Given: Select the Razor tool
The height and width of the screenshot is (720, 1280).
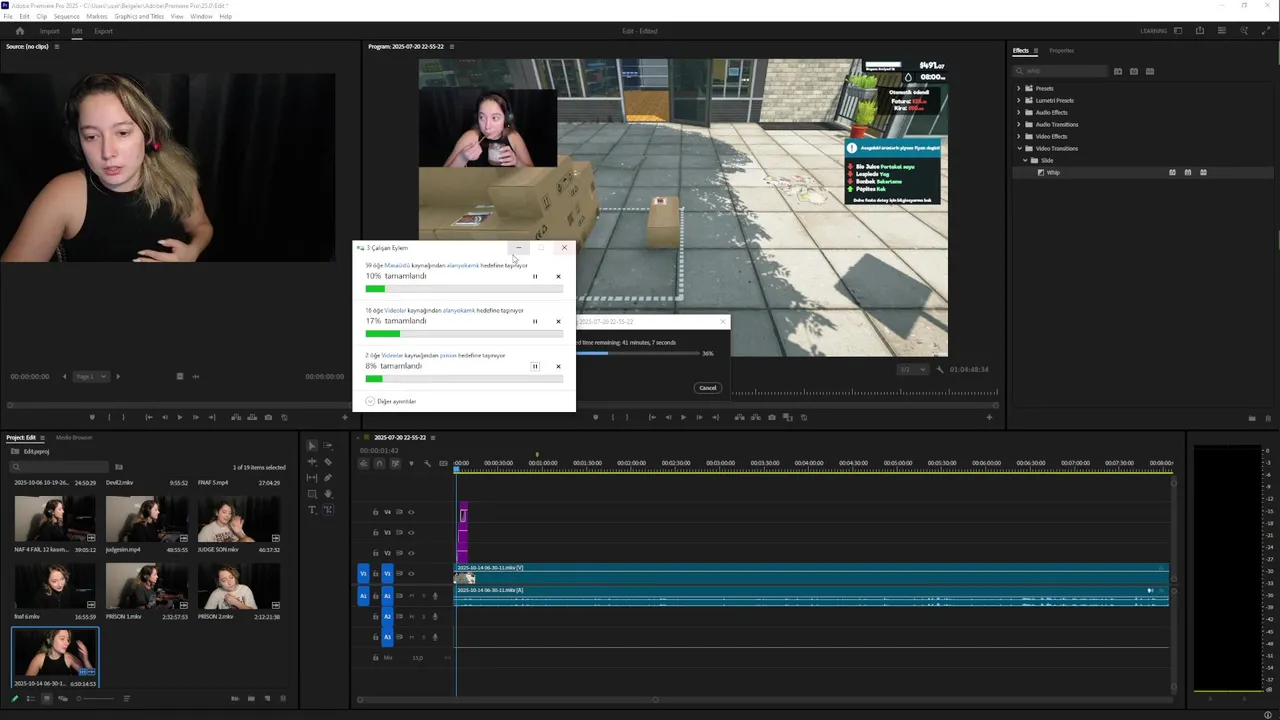Looking at the screenshot, I should coord(328,462).
